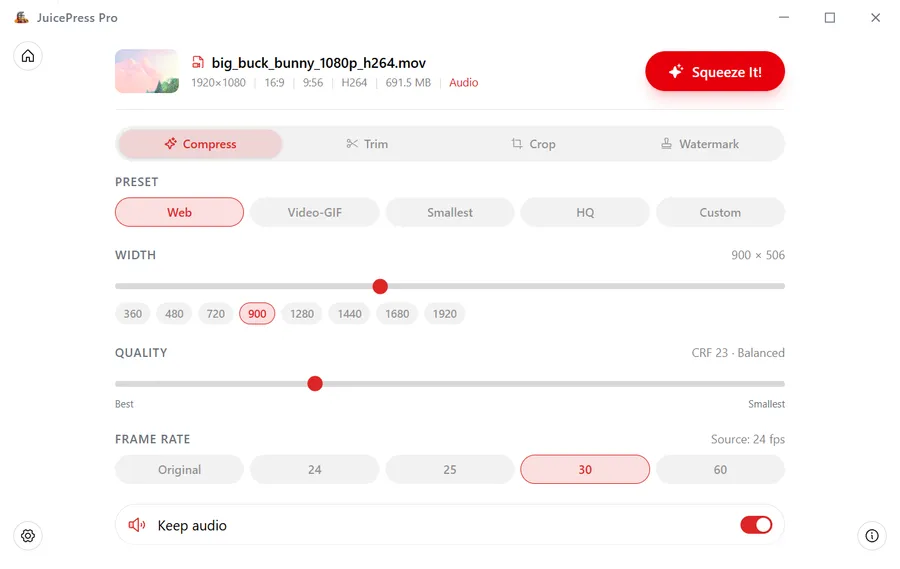Click the Width slider handle
Viewport: 900px width, 569px height.
coord(380,287)
